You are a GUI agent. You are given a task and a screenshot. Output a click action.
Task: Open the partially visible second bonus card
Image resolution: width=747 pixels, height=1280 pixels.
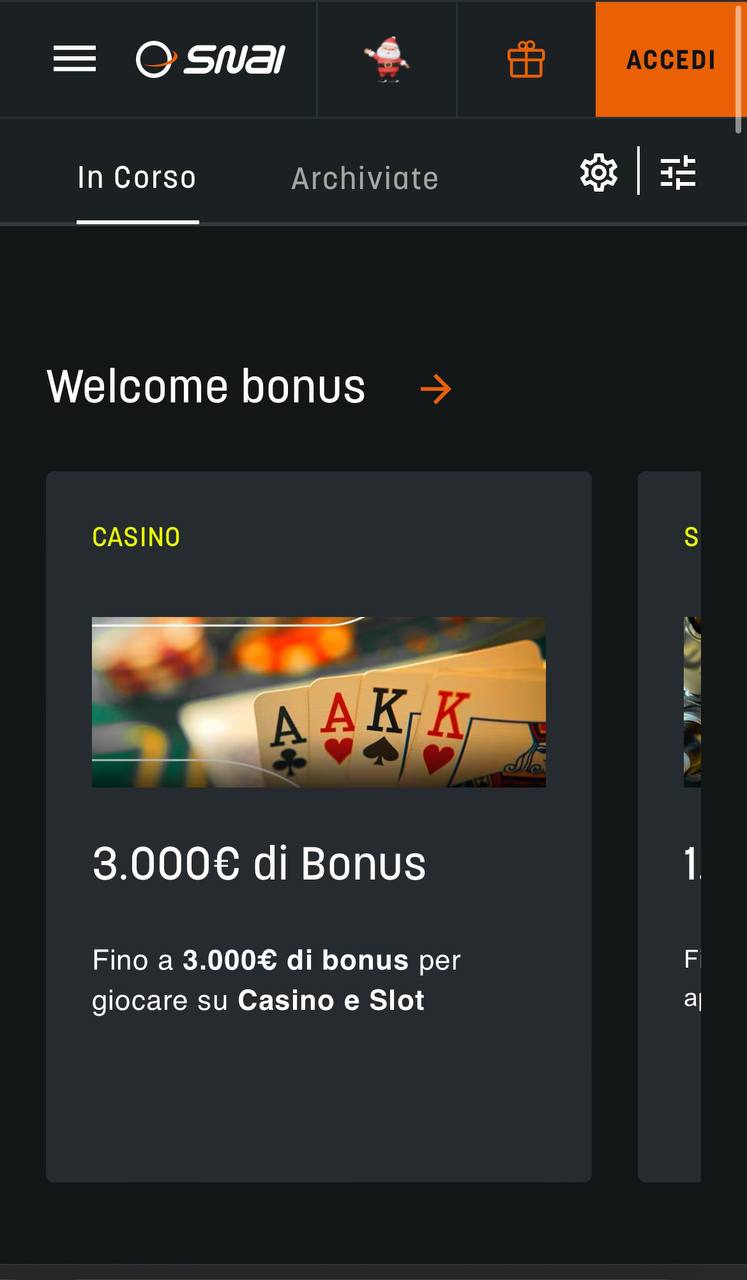click(669, 827)
